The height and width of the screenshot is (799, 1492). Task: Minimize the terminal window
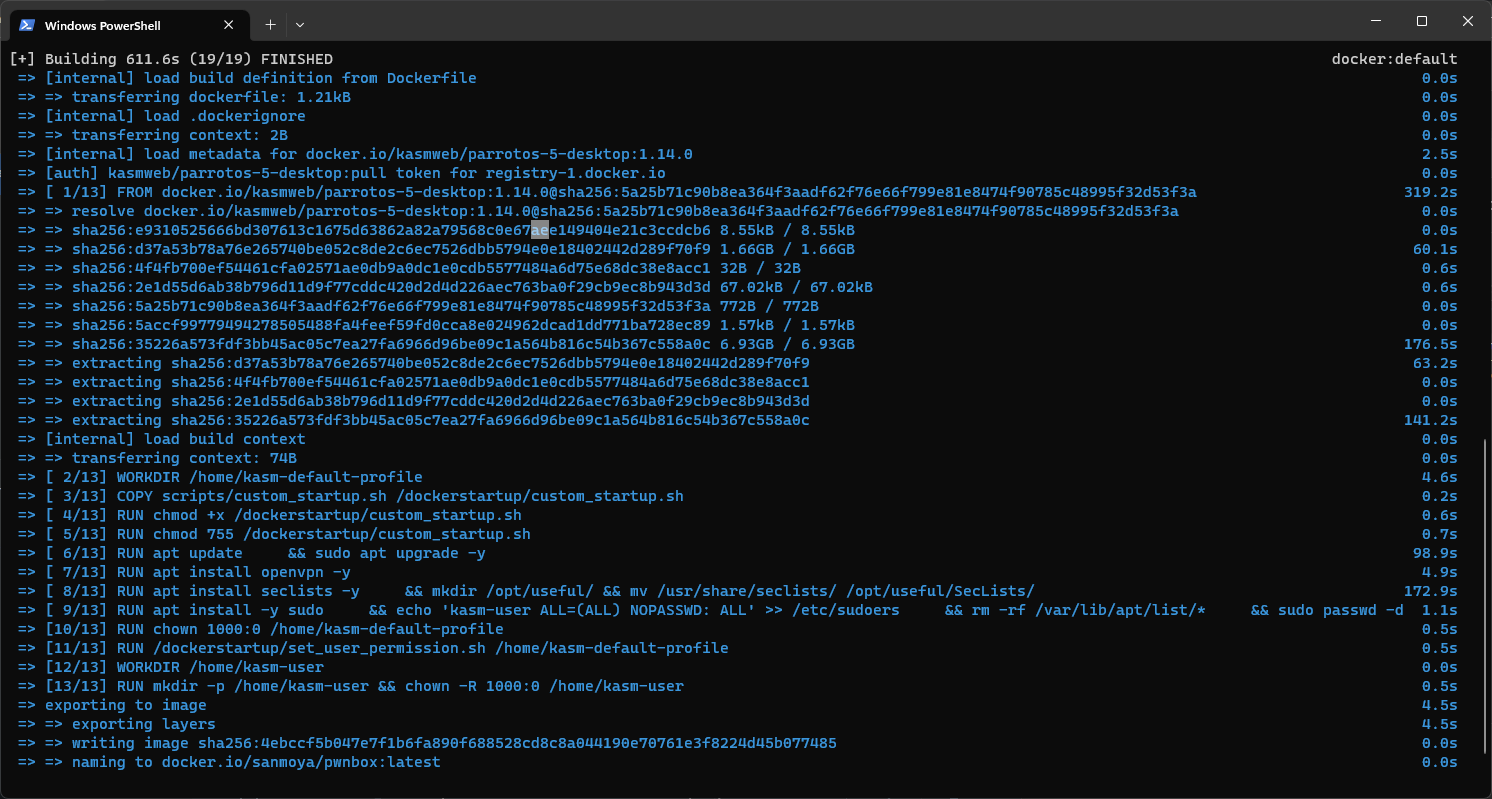(x=1375, y=21)
